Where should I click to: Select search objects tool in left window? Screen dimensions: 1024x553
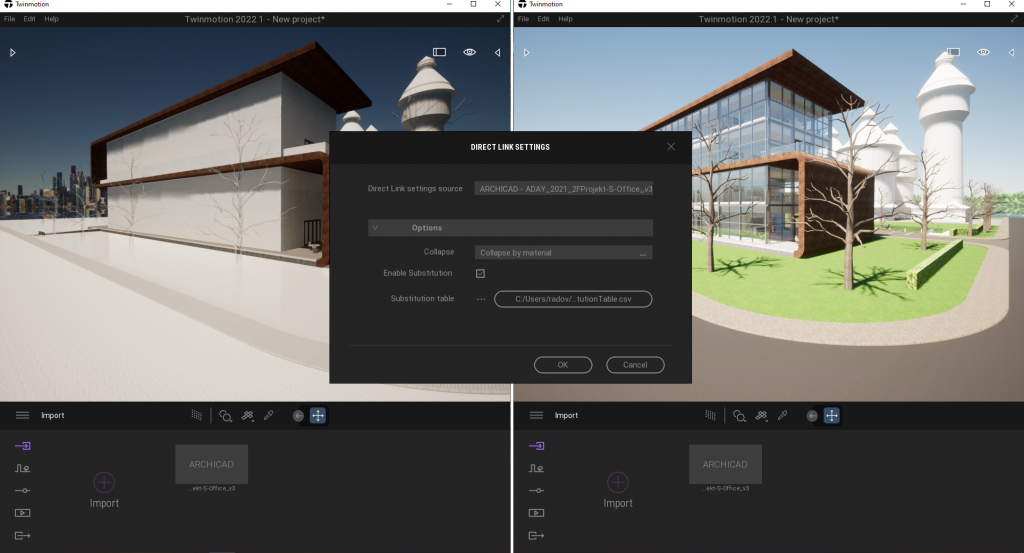(x=225, y=416)
